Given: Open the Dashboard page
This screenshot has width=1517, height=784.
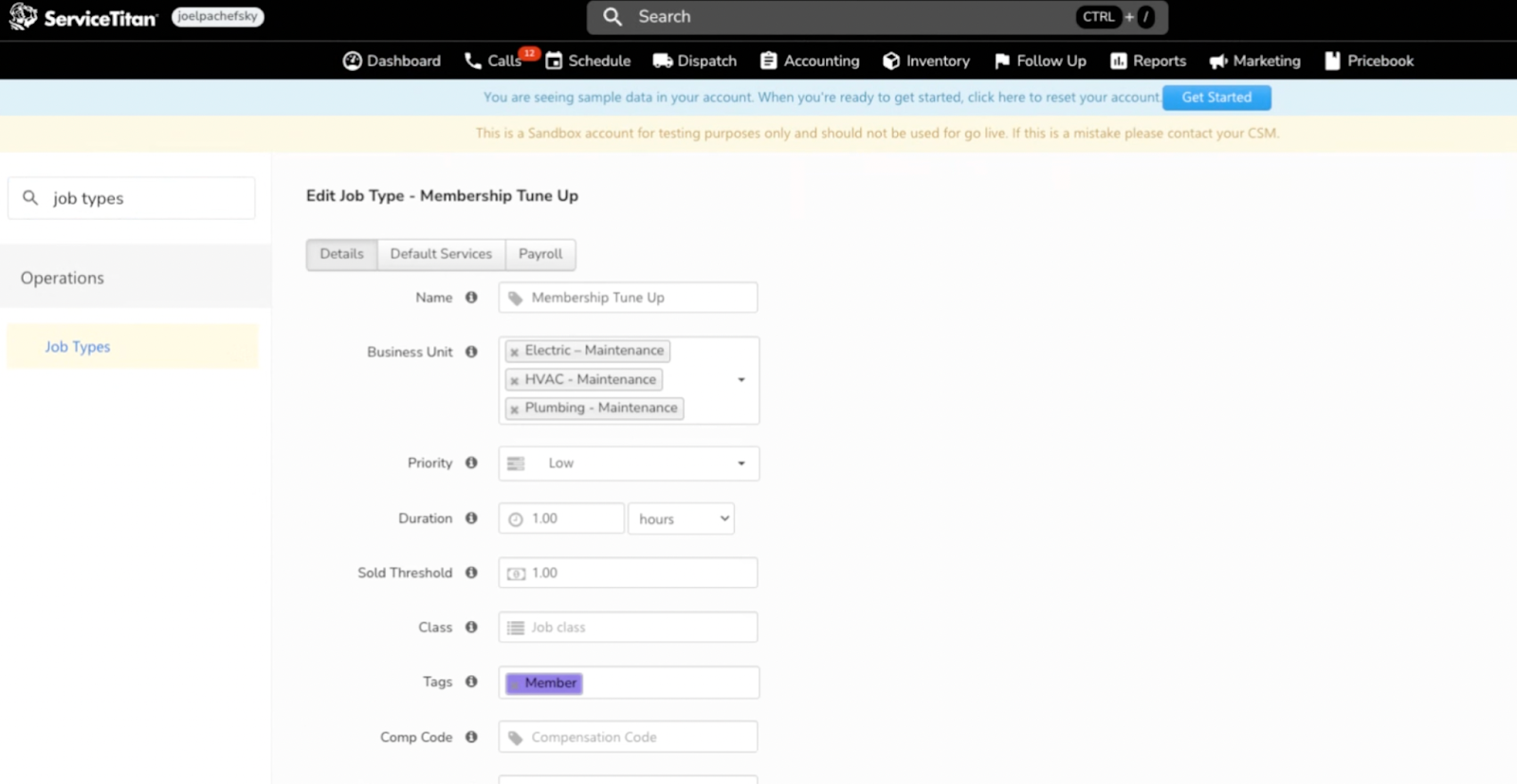Looking at the screenshot, I should pyautogui.click(x=392, y=61).
